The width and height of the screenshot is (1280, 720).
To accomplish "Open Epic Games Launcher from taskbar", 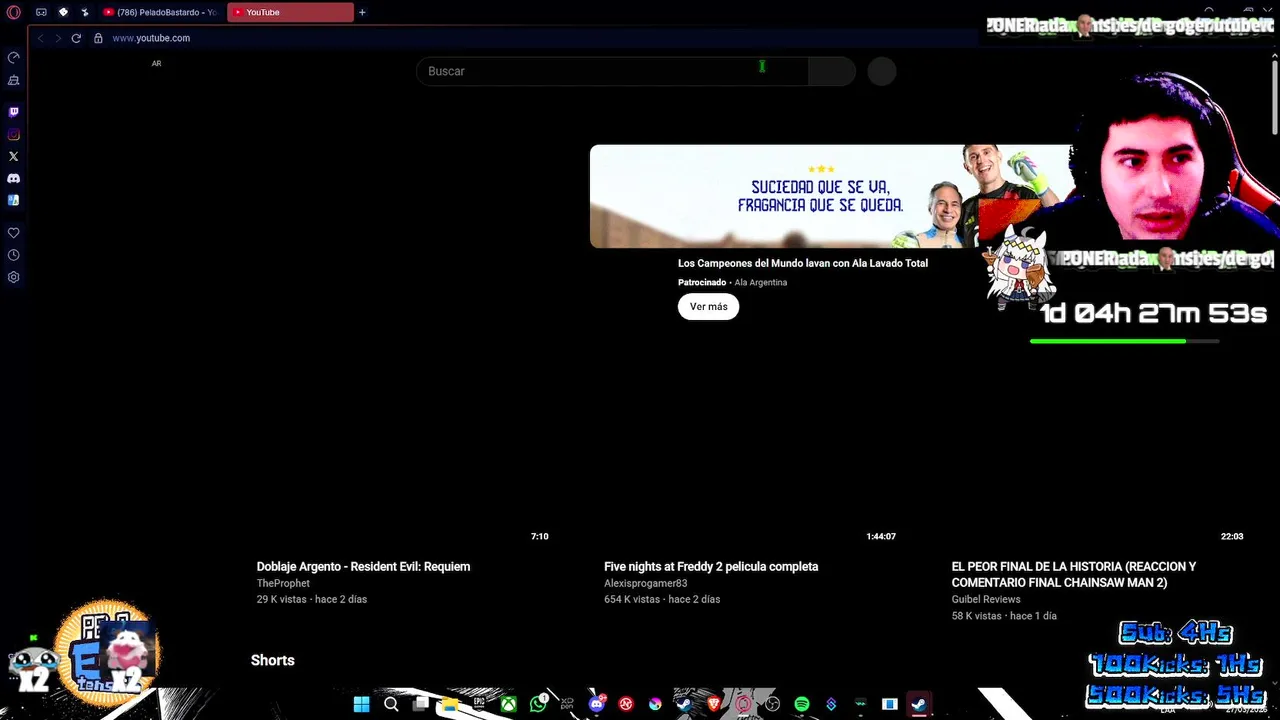I will click(x=479, y=704).
